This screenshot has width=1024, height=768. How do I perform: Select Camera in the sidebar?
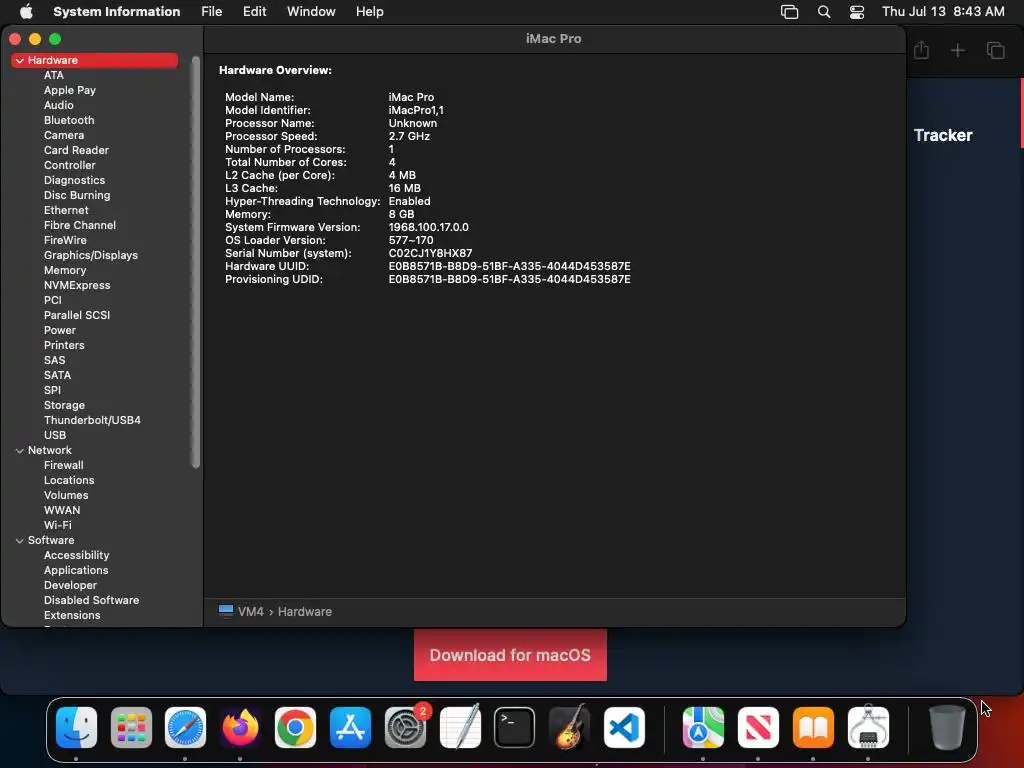[64, 135]
